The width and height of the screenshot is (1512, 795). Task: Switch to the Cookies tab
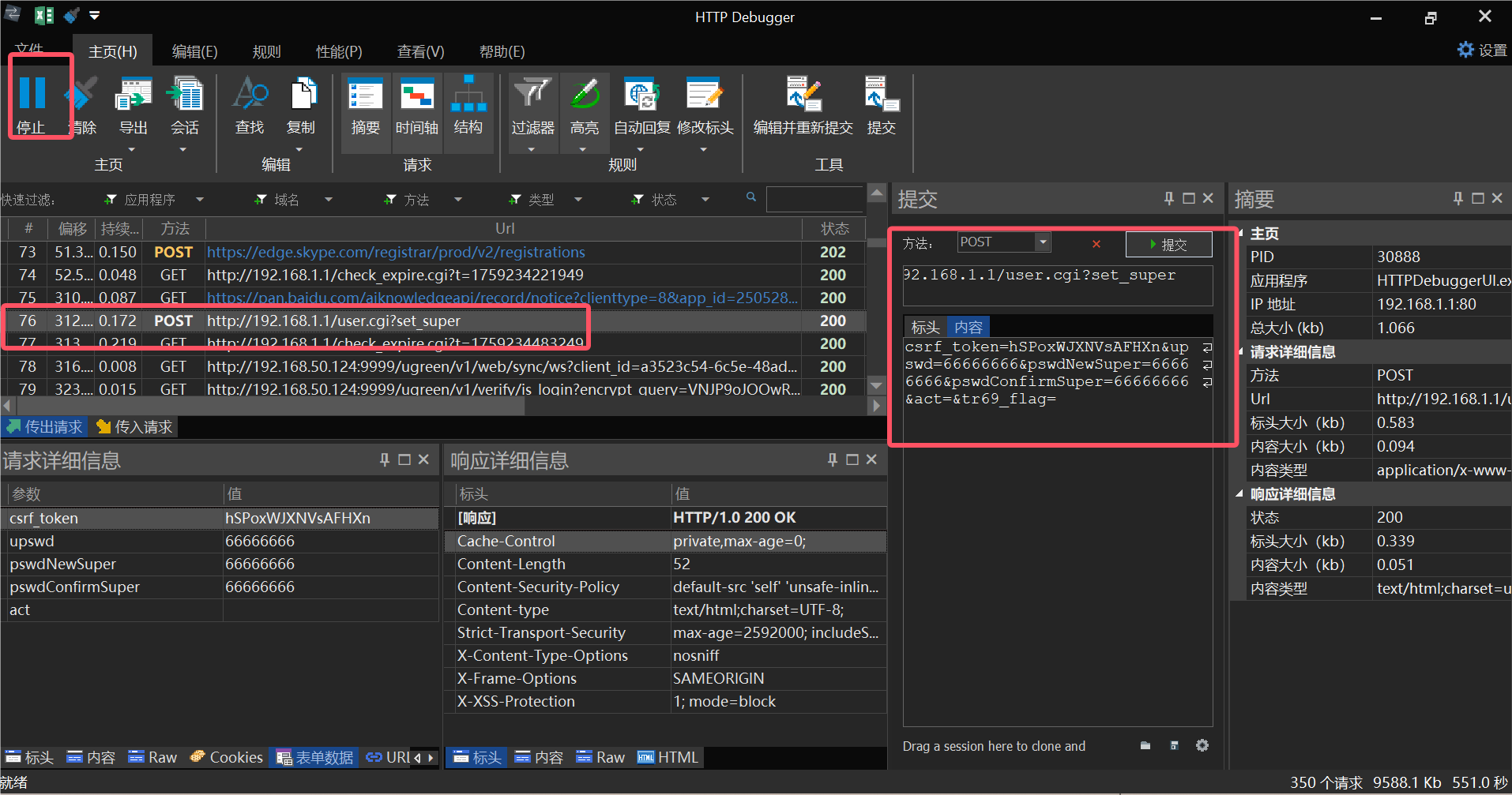(x=227, y=757)
